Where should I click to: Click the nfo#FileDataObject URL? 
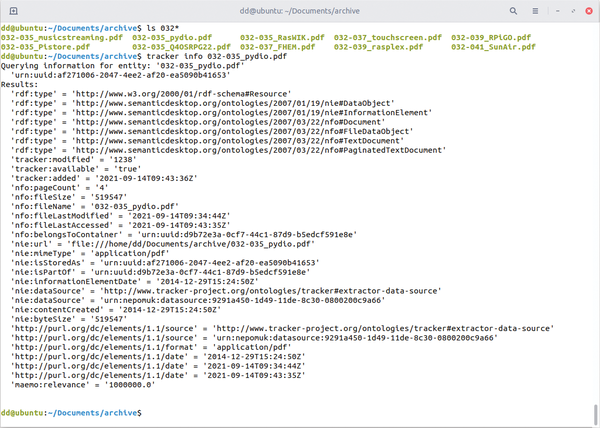click(245, 132)
